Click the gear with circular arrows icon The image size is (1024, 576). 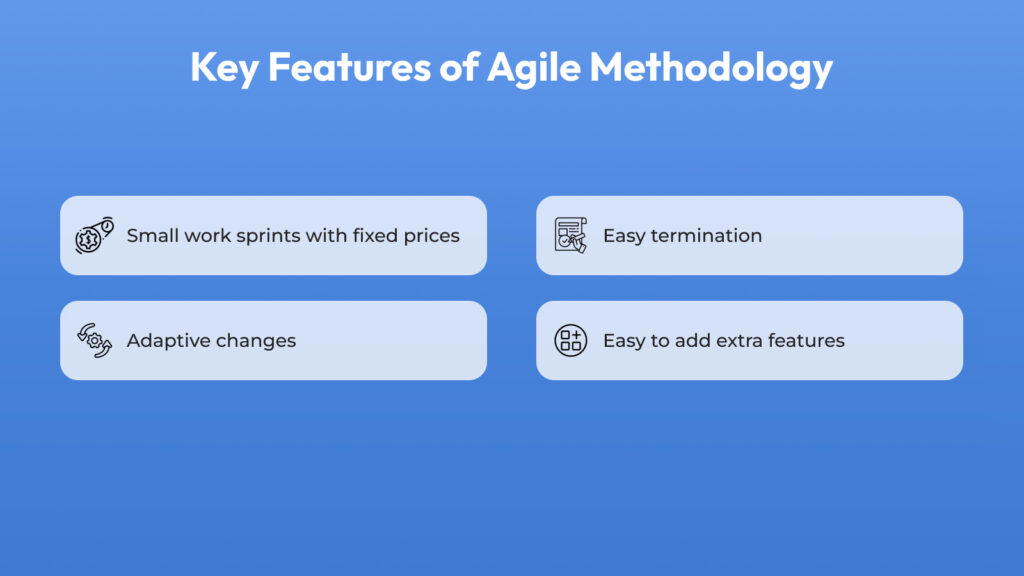tap(95, 340)
